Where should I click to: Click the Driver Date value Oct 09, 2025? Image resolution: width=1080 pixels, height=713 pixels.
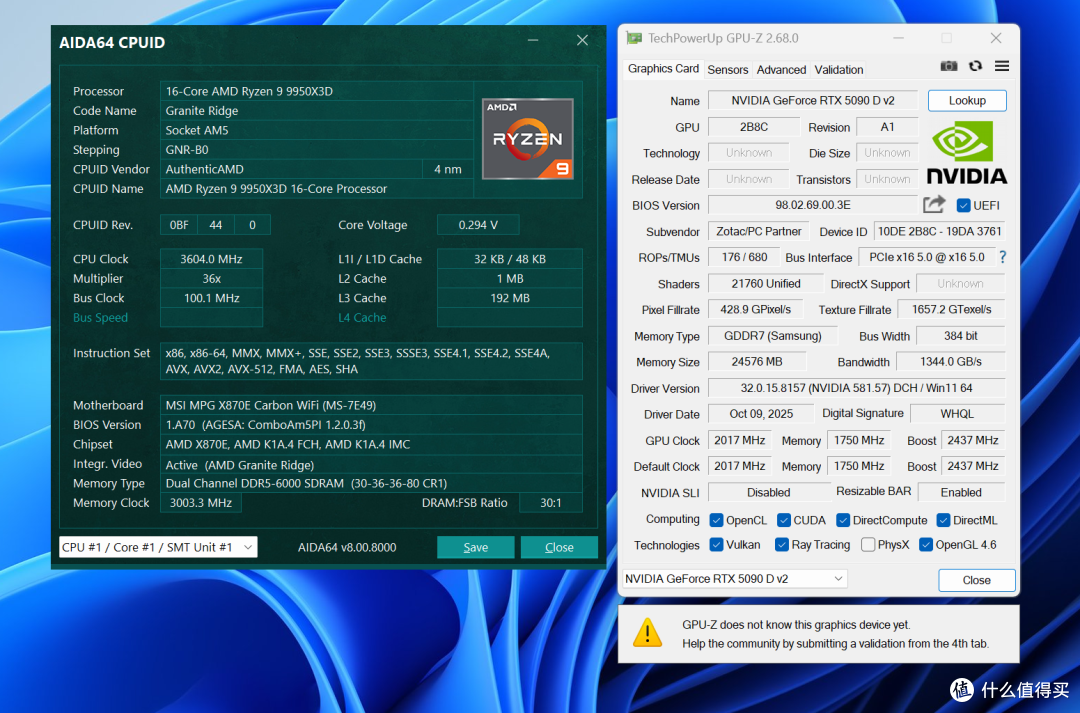pyautogui.click(x=761, y=414)
